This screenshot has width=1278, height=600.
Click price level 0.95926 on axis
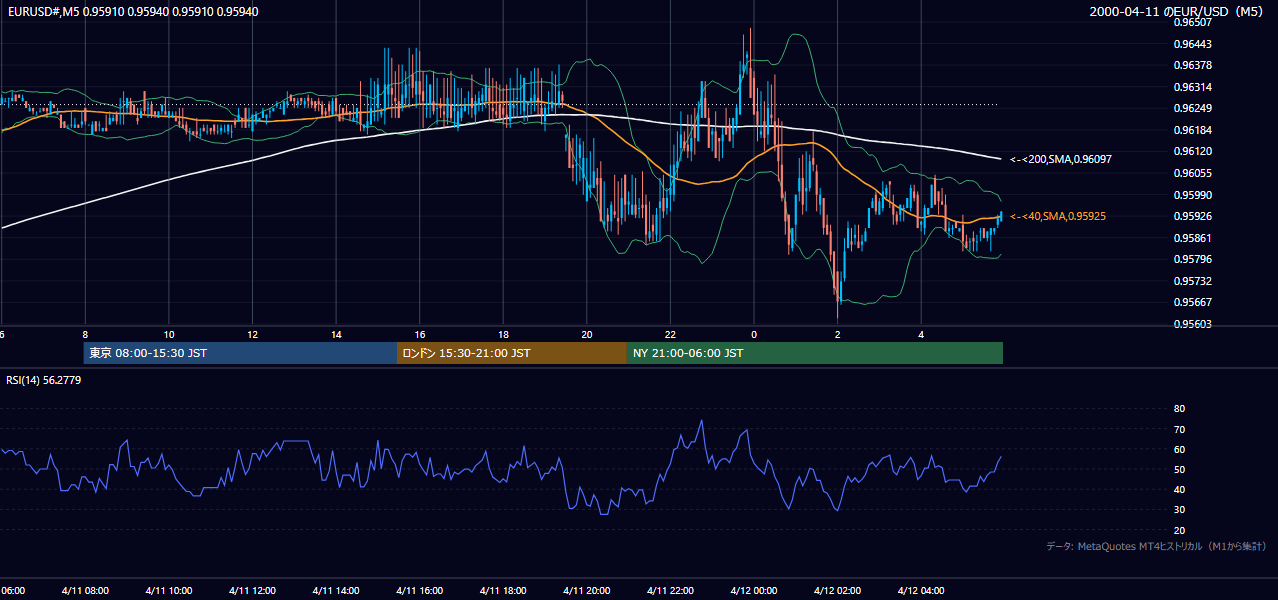click(x=1192, y=216)
